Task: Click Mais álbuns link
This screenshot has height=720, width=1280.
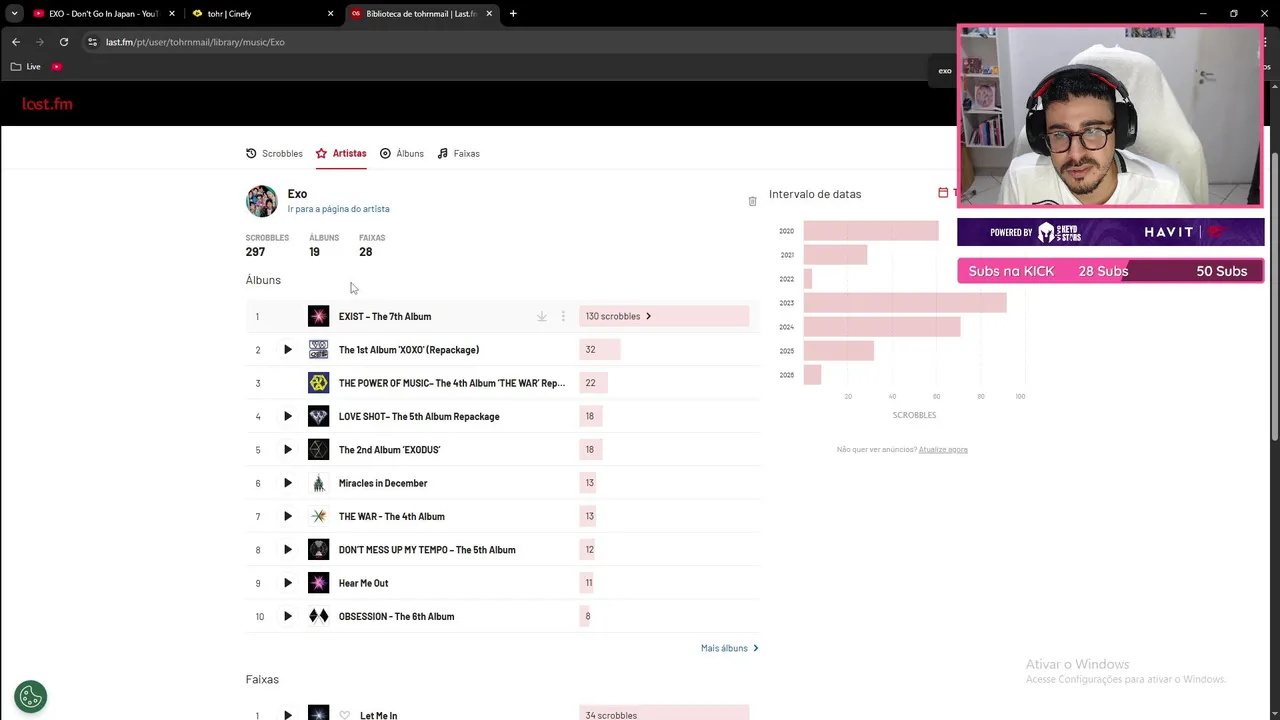Action: (729, 648)
